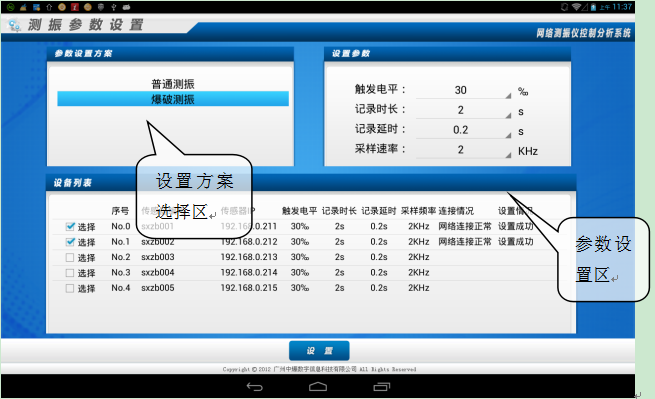Click the 记录延时 value field showing 0.2
The image size is (655, 399).
[463, 130]
